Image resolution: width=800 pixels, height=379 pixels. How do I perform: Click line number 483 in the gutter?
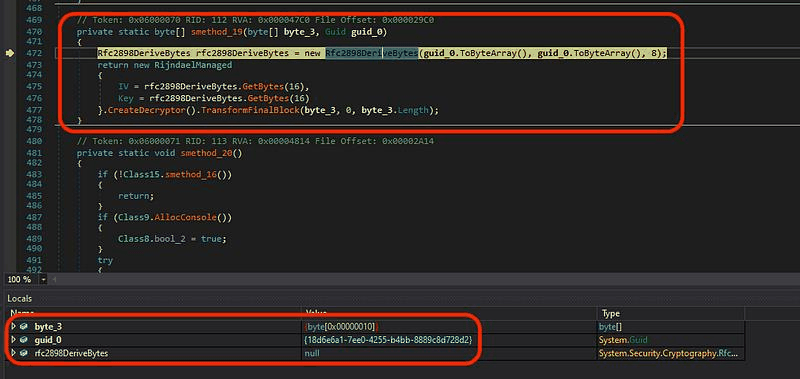pyautogui.click(x=33, y=174)
